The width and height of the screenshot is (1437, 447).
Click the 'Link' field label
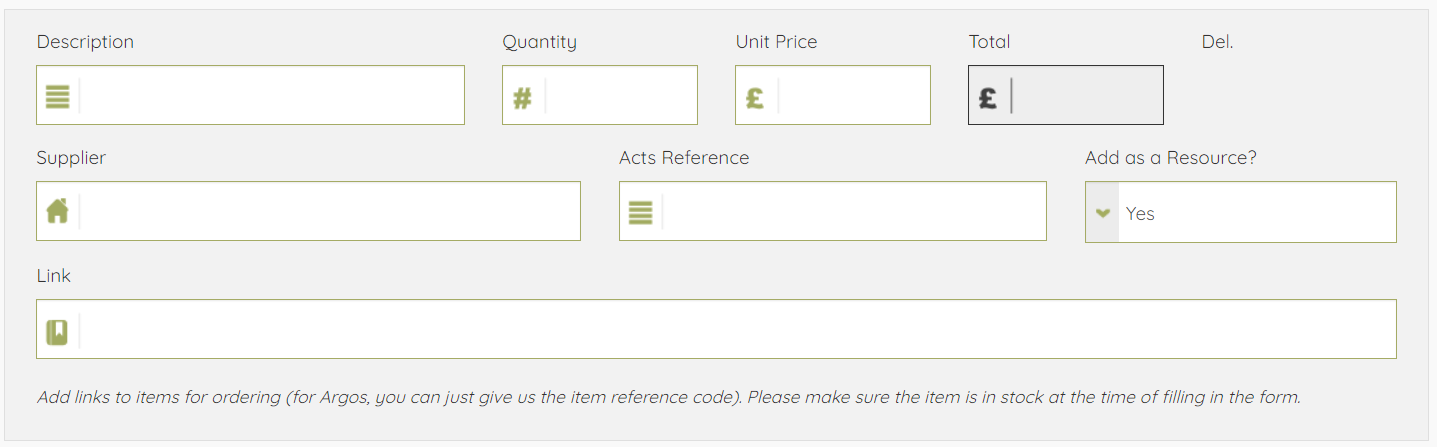click(x=54, y=276)
